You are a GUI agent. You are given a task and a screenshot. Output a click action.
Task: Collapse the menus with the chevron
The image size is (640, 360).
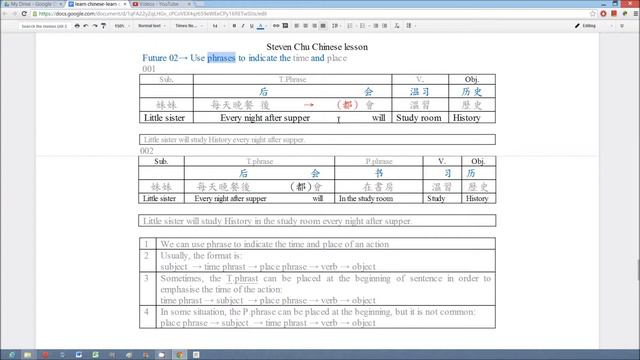(x=622, y=26)
